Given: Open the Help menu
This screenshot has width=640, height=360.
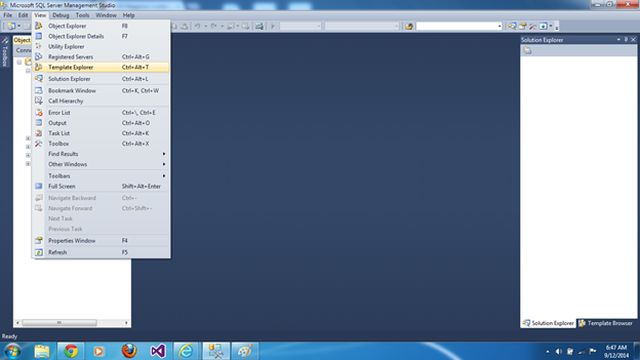Looking at the screenshot, I should 129,15.
